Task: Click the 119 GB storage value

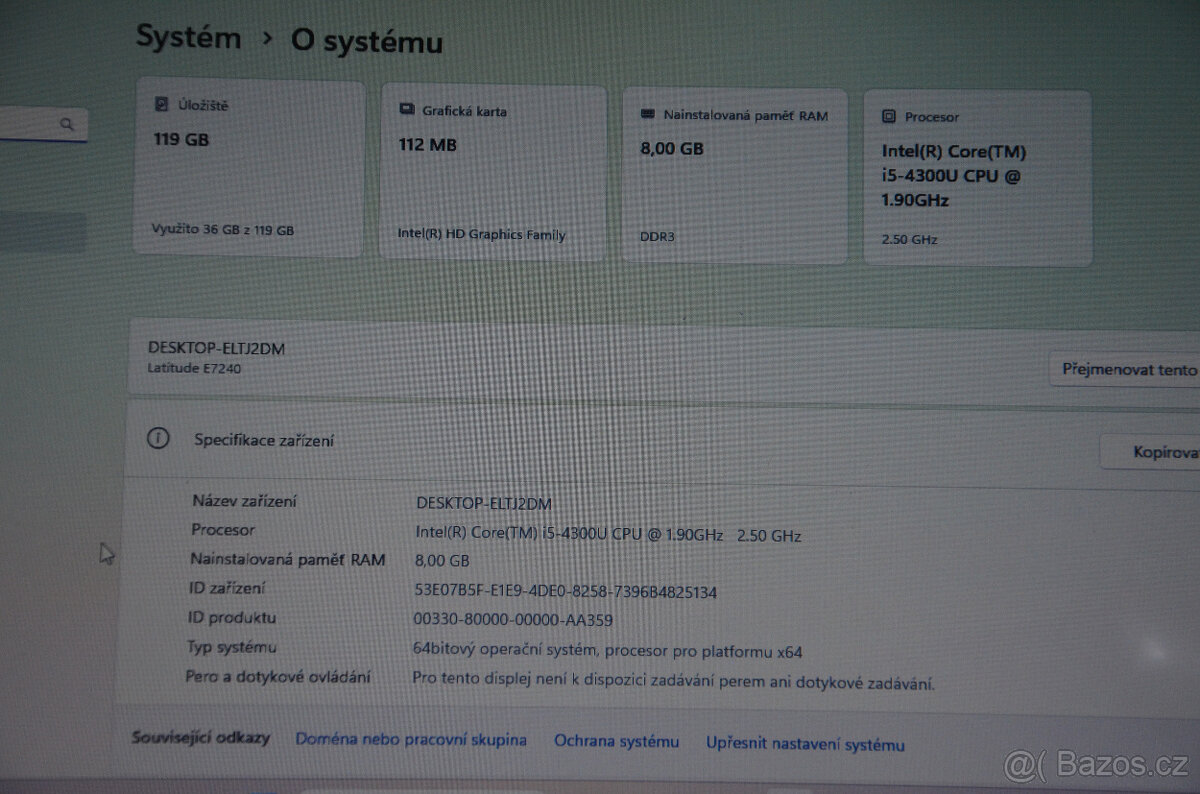Action: click(x=182, y=140)
